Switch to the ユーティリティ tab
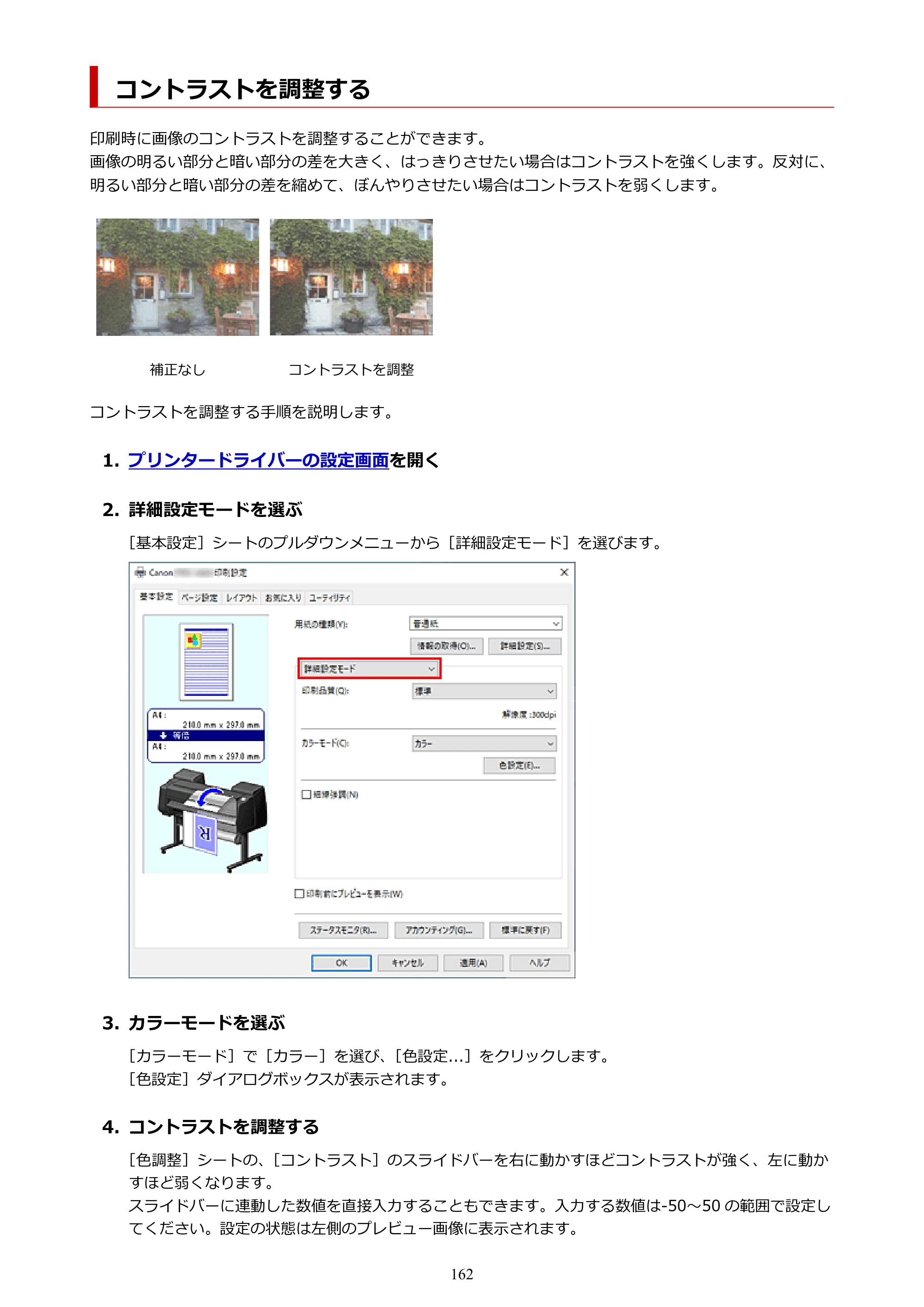The image size is (924, 1307). point(329,597)
